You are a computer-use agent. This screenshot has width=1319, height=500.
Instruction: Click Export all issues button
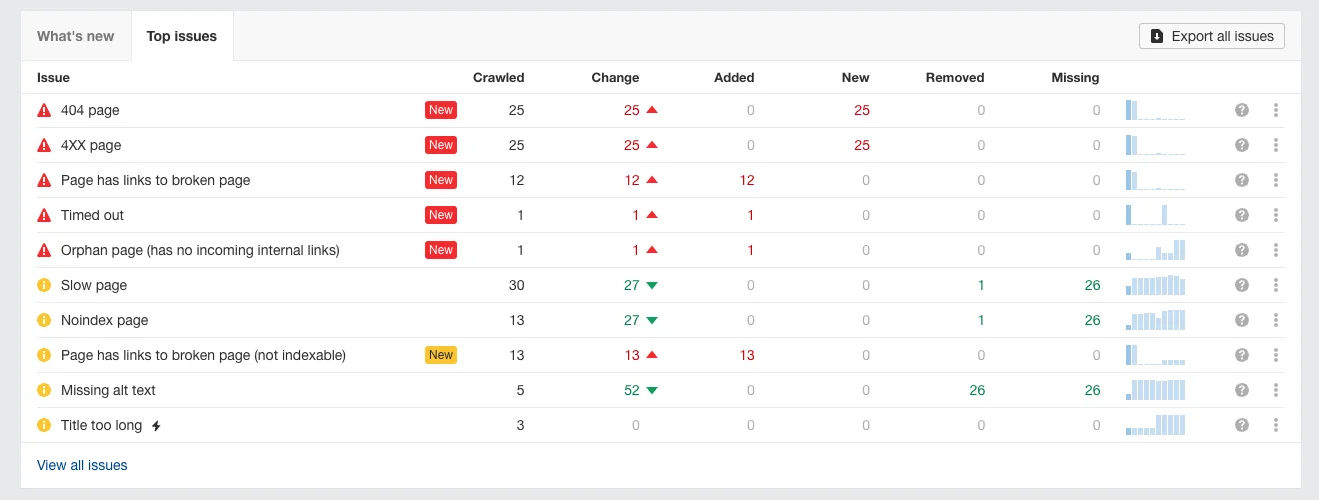[x=1211, y=36]
